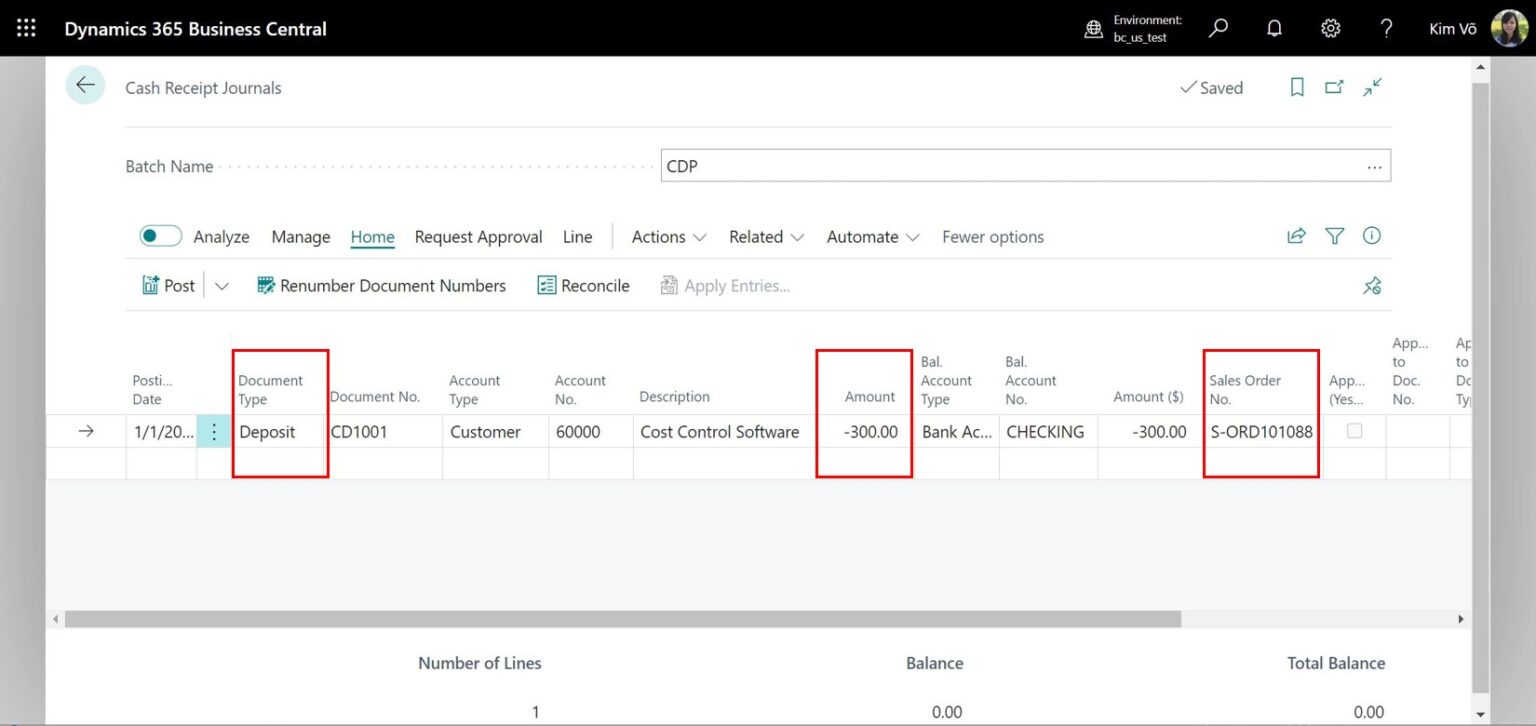The image size is (1536, 726).
Task: Click Kim Võ profile avatar
Action: tap(1509, 28)
